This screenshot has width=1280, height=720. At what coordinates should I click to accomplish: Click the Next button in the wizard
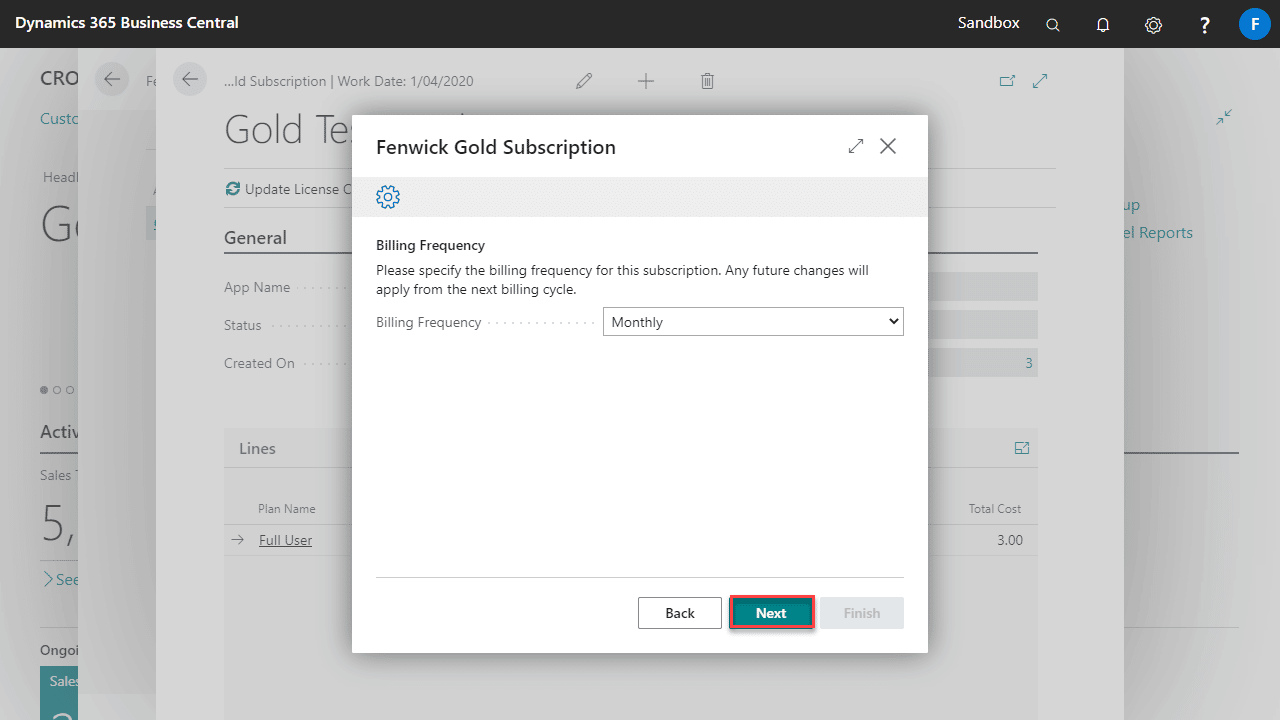771,613
